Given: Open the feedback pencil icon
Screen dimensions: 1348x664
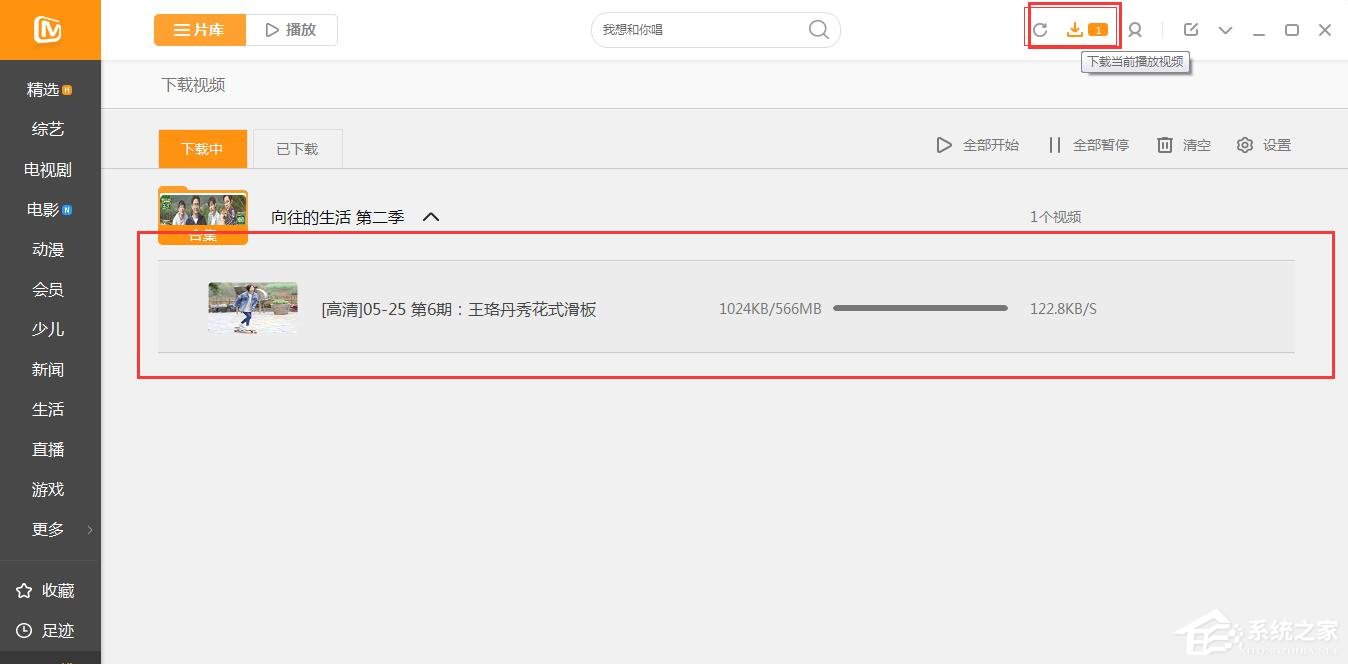Looking at the screenshot, I should click(x=1190, y=30).
